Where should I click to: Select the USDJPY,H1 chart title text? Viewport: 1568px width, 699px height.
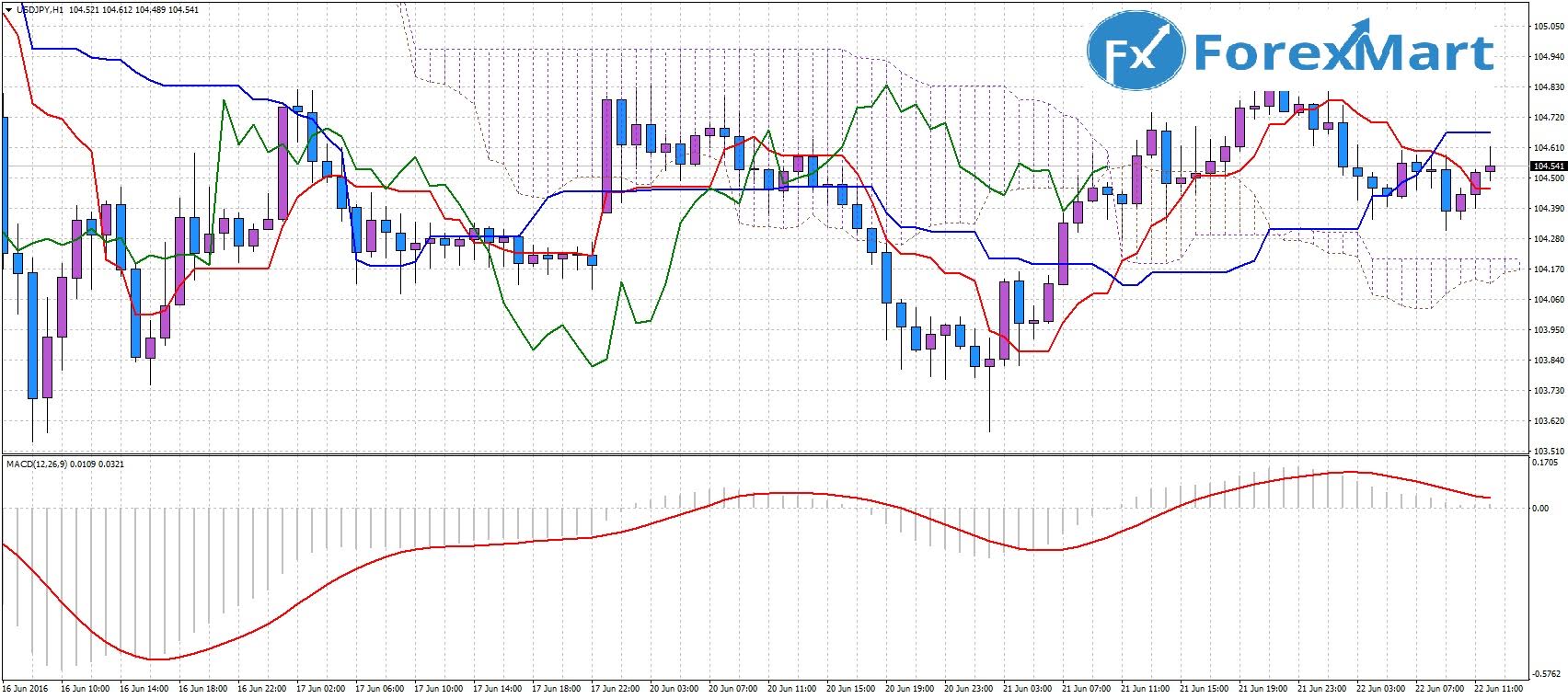[40, 9]
